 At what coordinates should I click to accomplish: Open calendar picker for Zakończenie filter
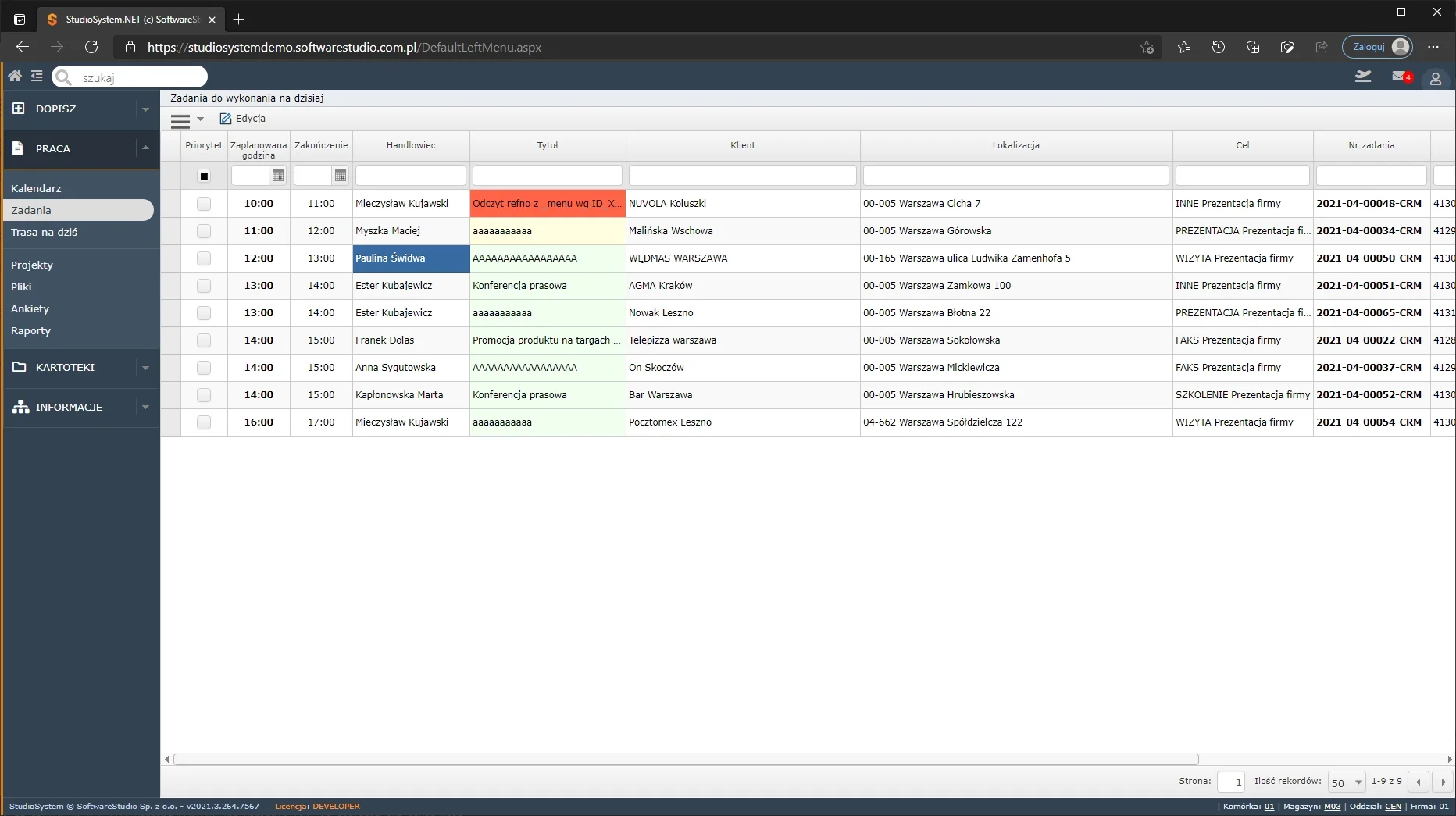(x=341, y=176)
